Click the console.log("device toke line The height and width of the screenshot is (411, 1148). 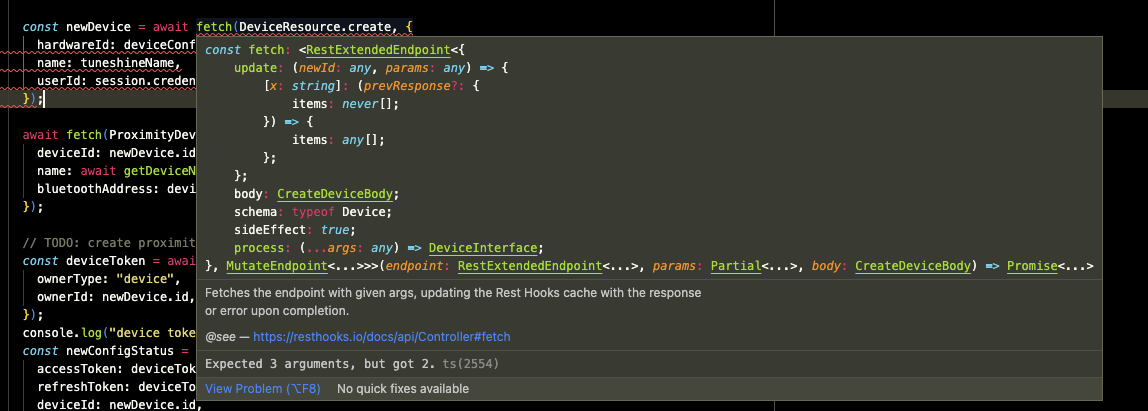pyautogui.click(x=109, y=333)
